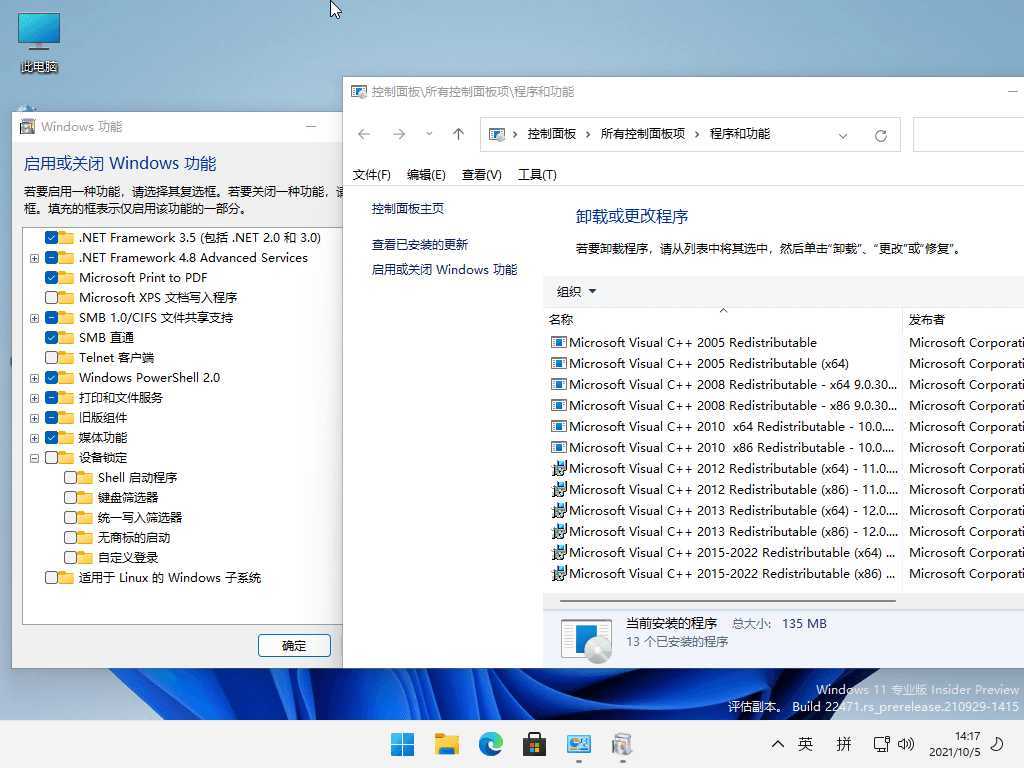This screenshot has width=1024, height=768.
Task: Click the Pinyin IME mode indicator
Action: [x=844, y=744]
